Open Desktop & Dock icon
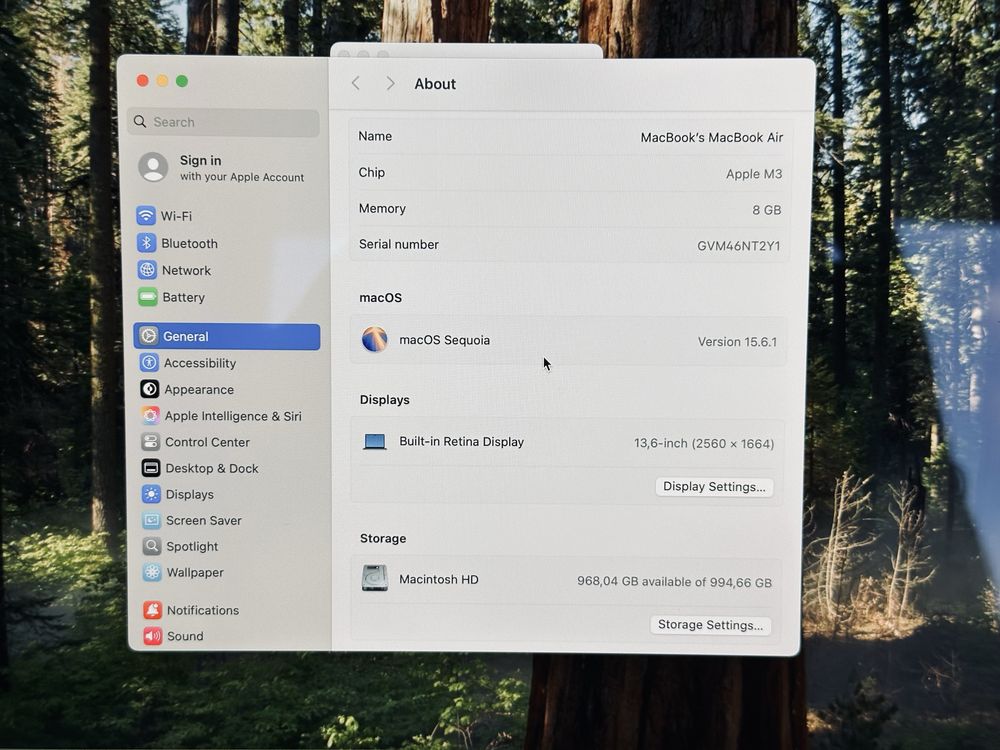This screenshot has width=1000, height=750. click(x=151, y=468)
